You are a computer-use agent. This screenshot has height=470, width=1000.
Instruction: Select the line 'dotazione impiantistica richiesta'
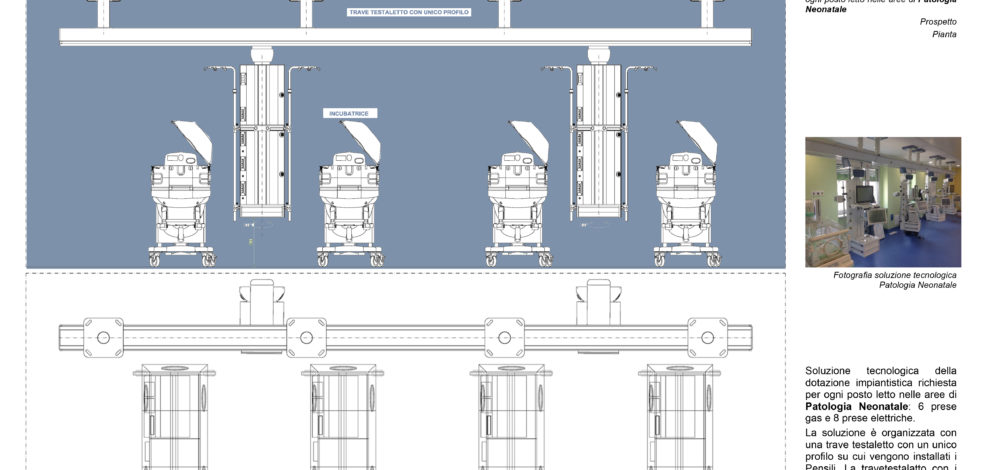point(881,383)
